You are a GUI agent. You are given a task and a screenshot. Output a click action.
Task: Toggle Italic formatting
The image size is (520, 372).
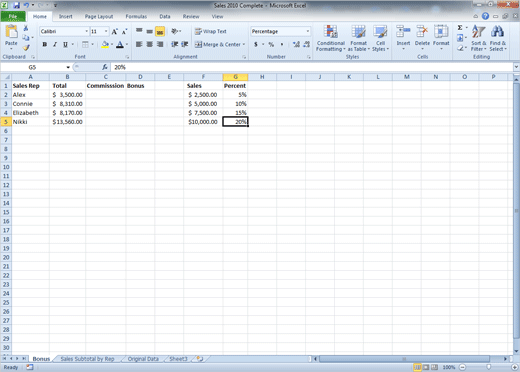(x=55, y=44)
